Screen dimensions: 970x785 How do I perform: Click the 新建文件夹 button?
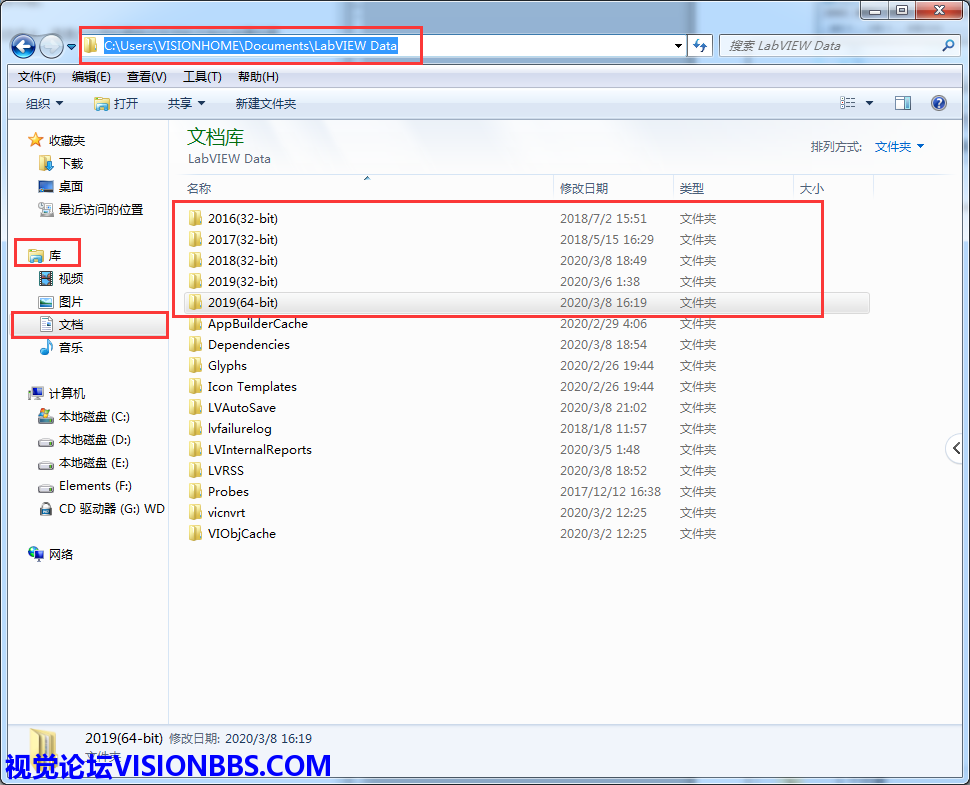tap(265, 103)
